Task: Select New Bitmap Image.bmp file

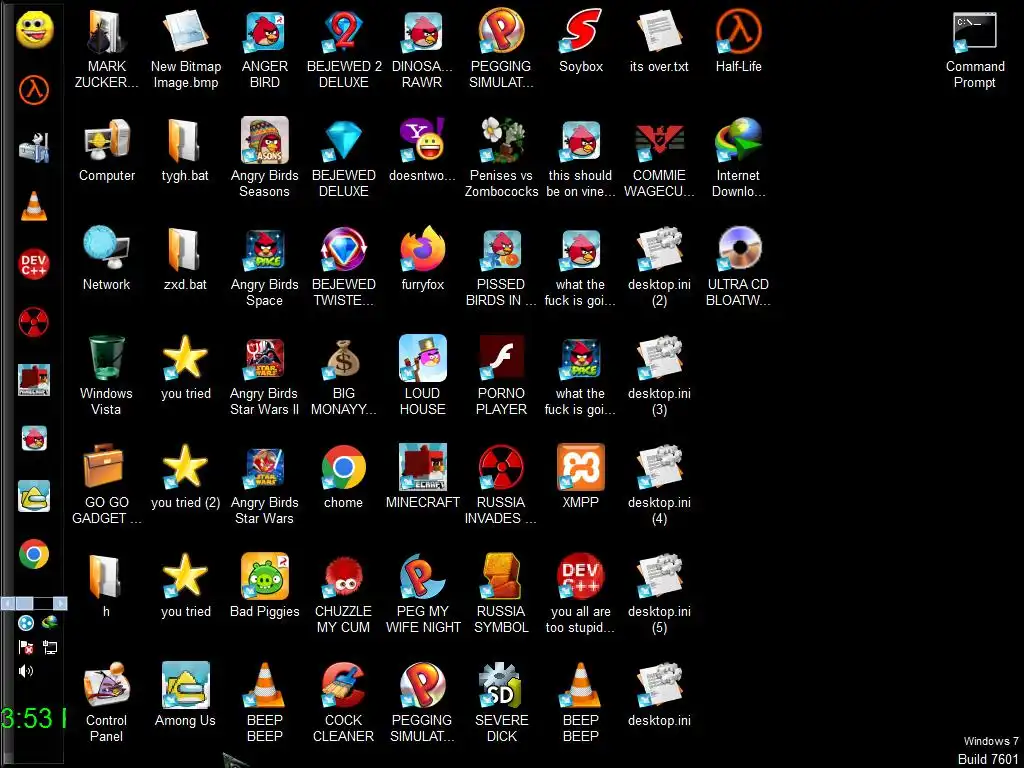Action: point(185,49)
